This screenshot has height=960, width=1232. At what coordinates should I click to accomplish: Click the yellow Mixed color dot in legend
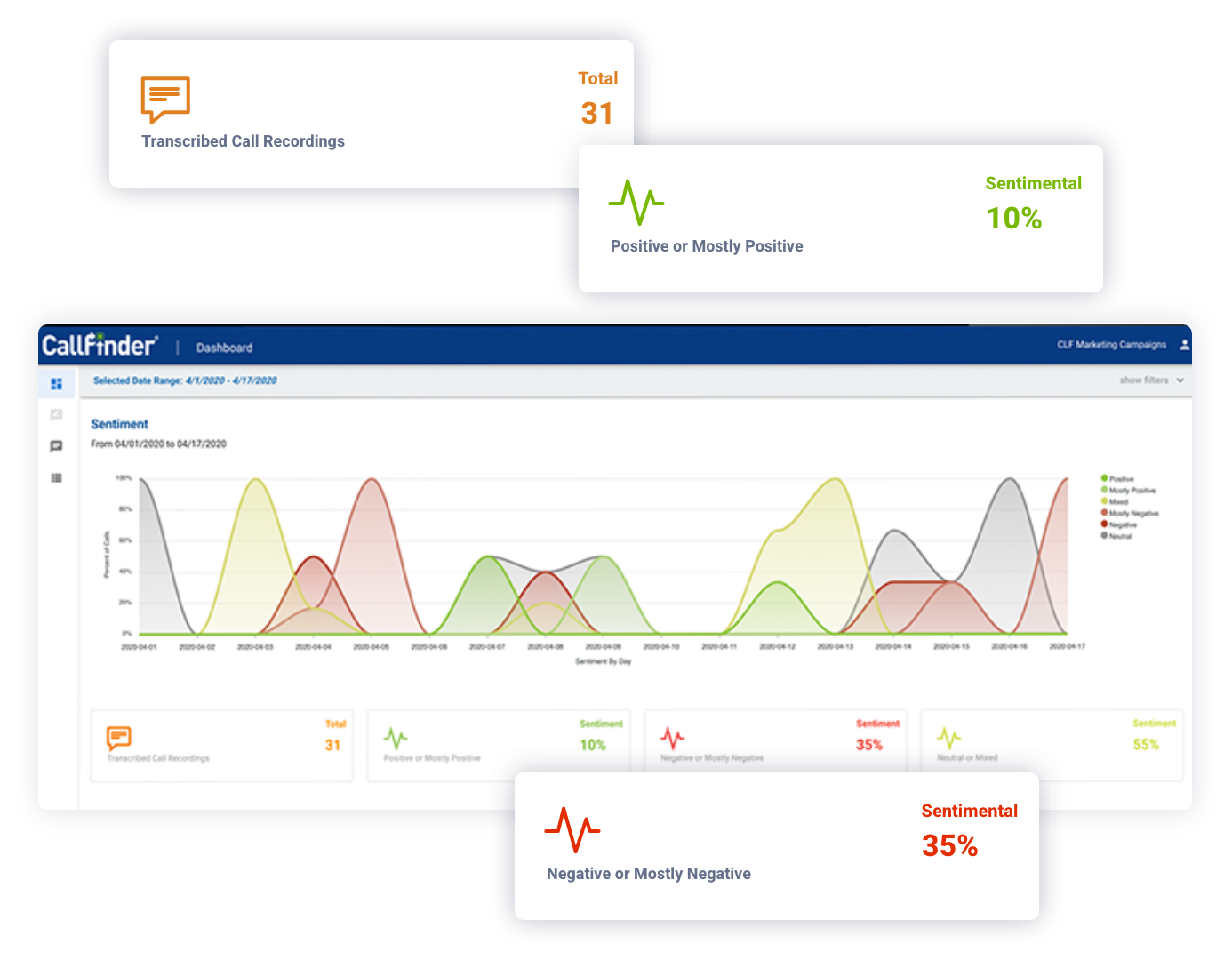pyautogui.click(x=1104, y=501)
